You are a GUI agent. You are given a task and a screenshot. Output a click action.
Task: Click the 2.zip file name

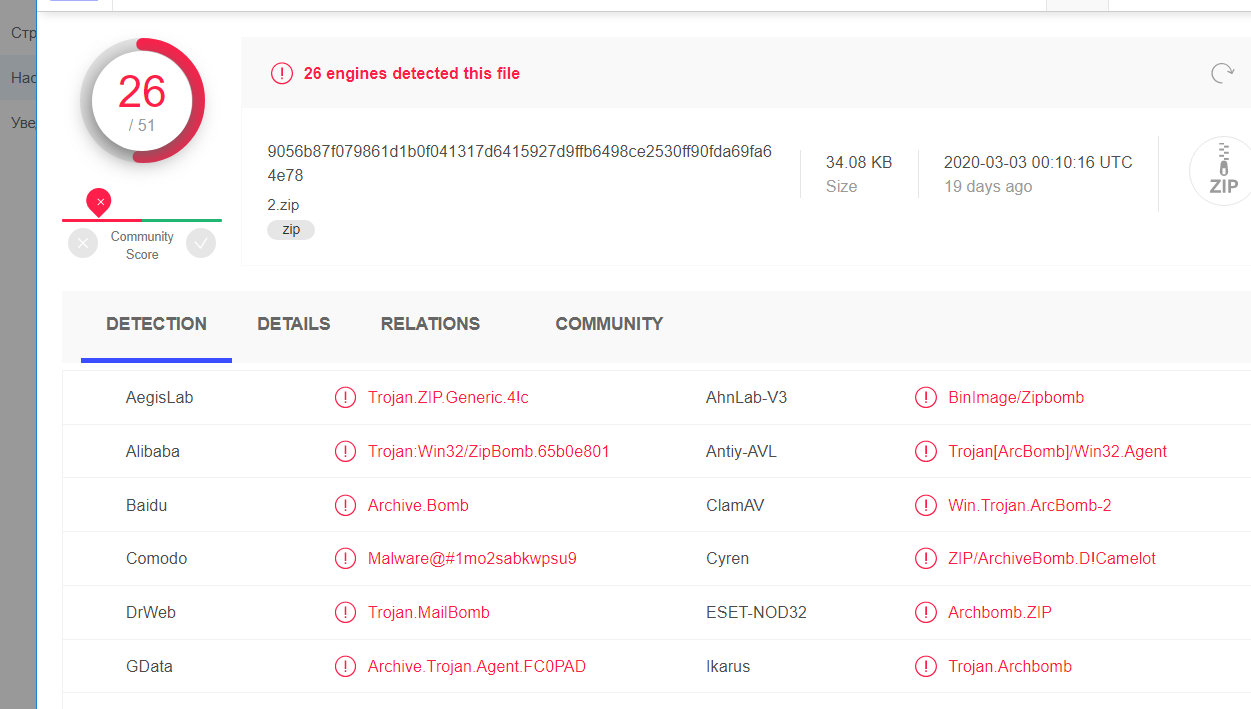pyautogui.click(x=283, y=205)
